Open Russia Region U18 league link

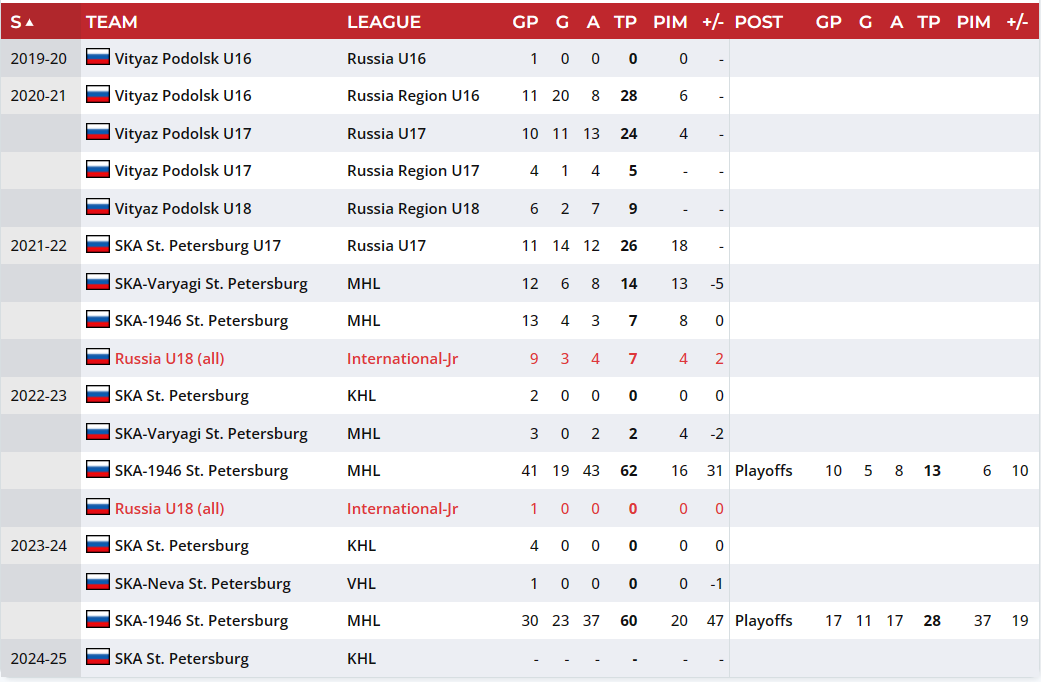click(413, 209)
